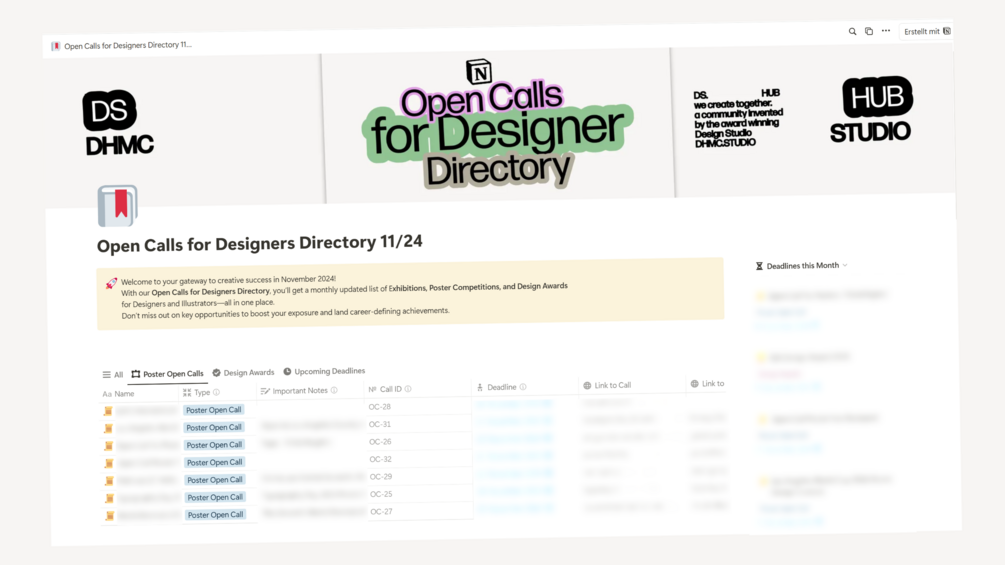
Task: Open the three-dots more options menu
Action: (x=886, y=31)
